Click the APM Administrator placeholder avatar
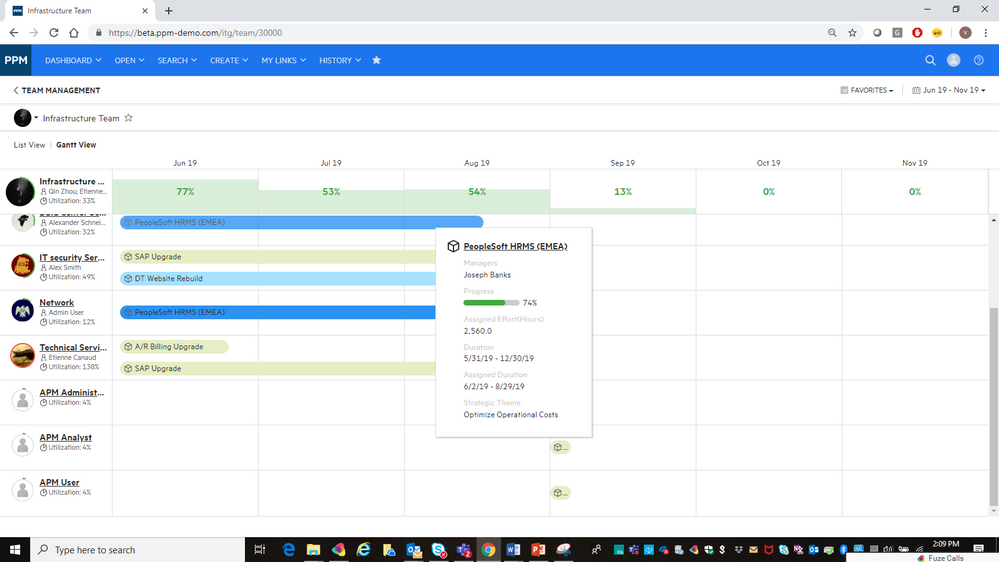 point(22,400)
